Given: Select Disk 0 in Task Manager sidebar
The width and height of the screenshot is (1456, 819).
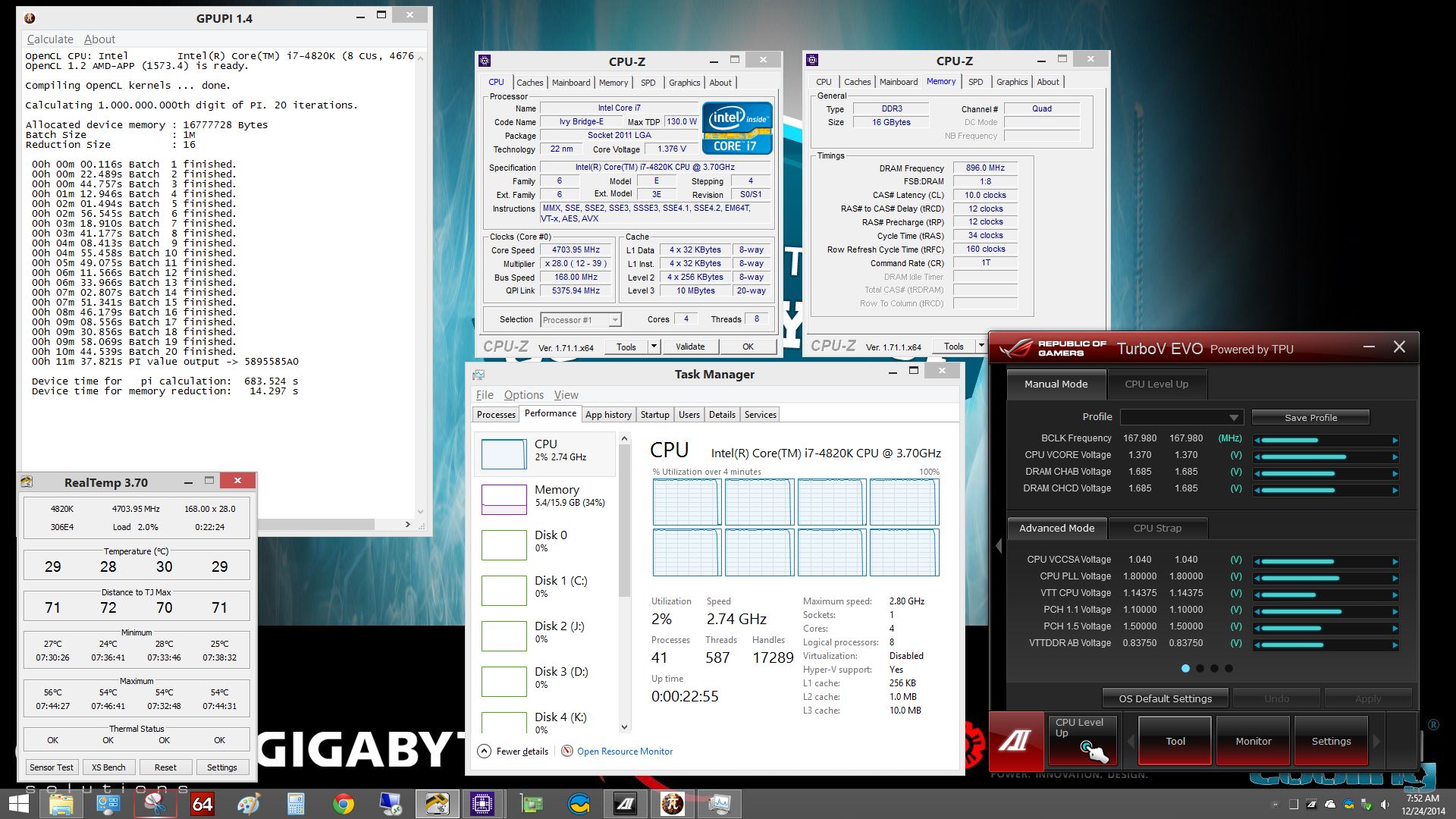Looking at the screenshot, I should (546, 544).
